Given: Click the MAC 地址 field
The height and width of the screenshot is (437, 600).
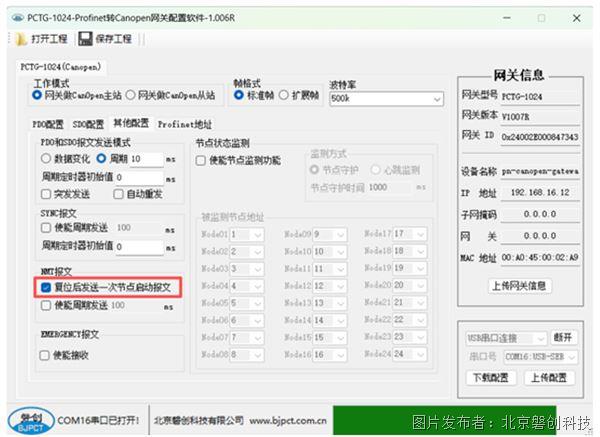Looking at the screenshot, I should point(540,258).
